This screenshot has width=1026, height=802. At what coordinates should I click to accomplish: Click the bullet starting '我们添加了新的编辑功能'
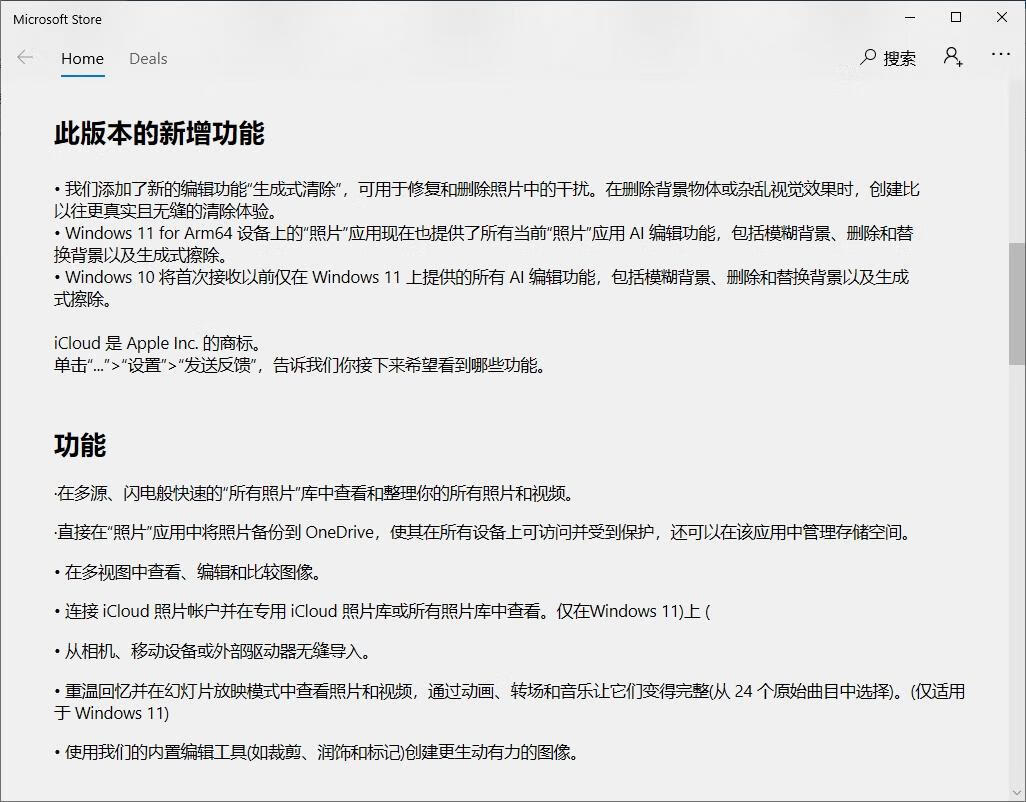(487, 200)
